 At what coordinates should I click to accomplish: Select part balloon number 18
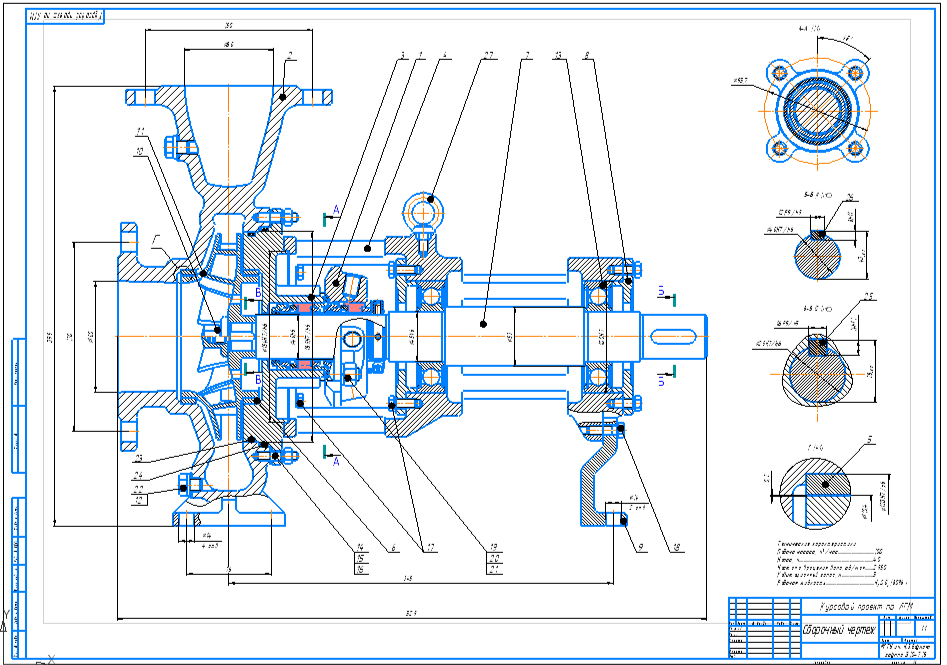[676, 548]
